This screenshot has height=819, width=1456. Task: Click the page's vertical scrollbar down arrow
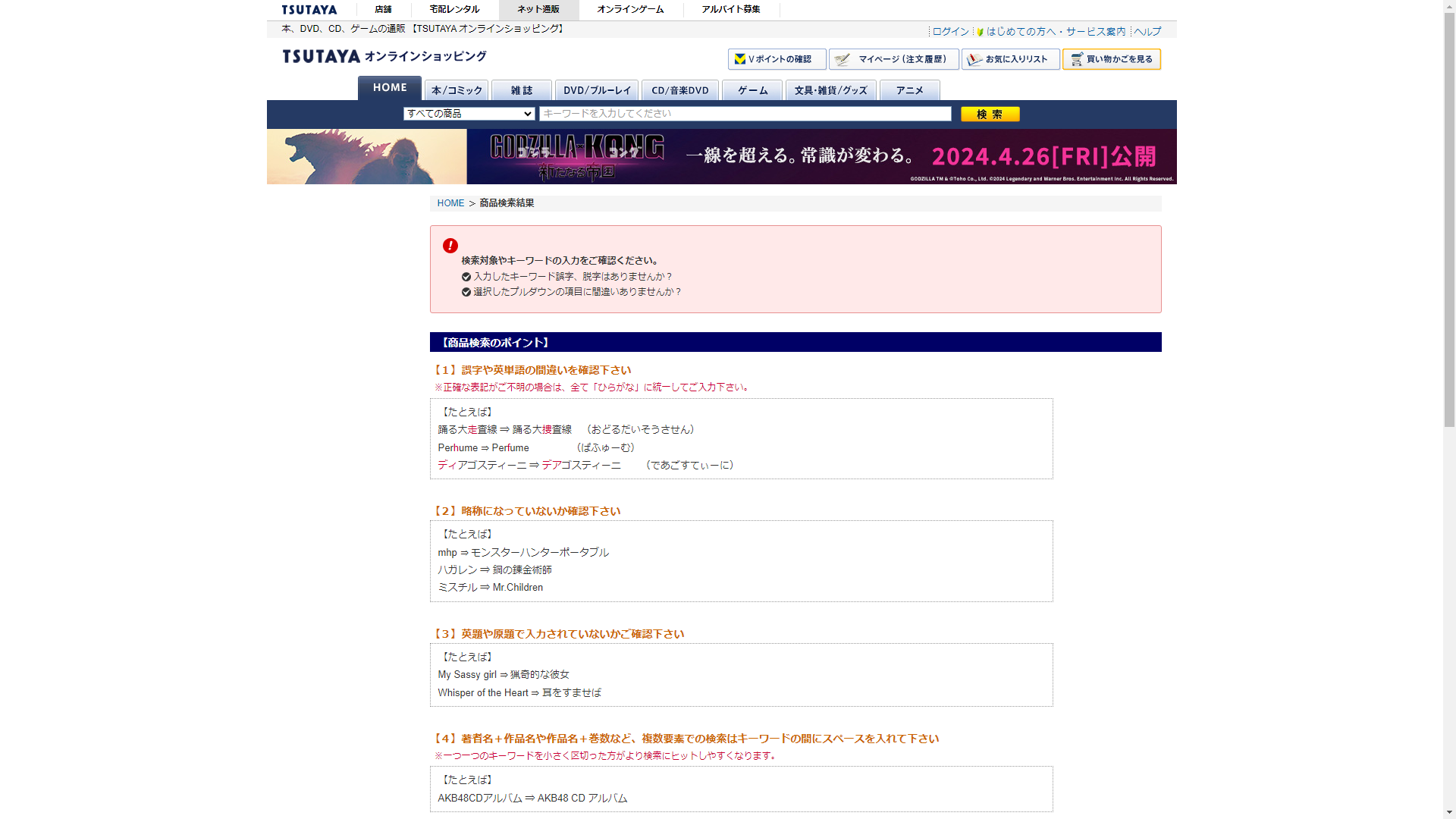click(1449, 812)
